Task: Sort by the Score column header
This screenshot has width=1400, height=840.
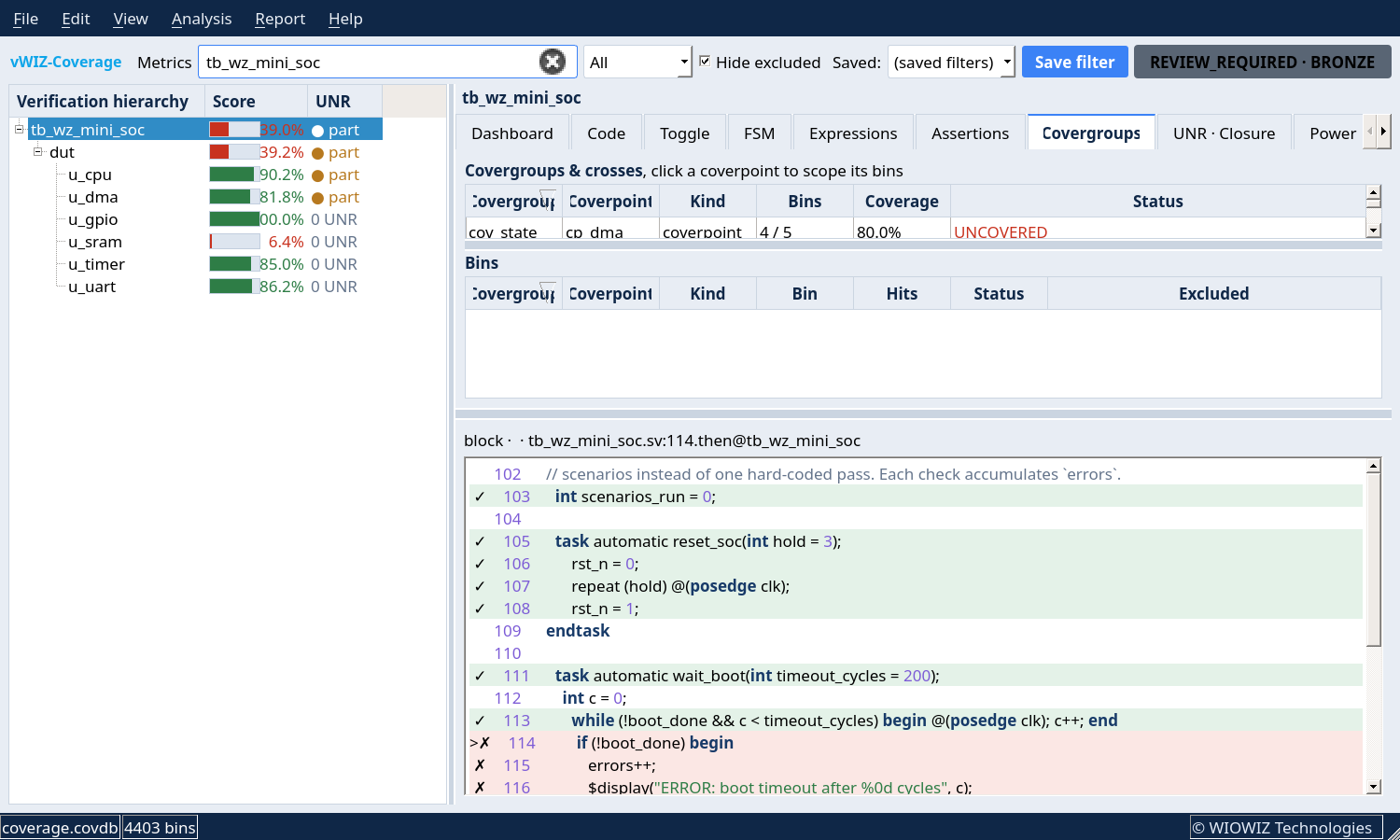Action: pos(256,101)
